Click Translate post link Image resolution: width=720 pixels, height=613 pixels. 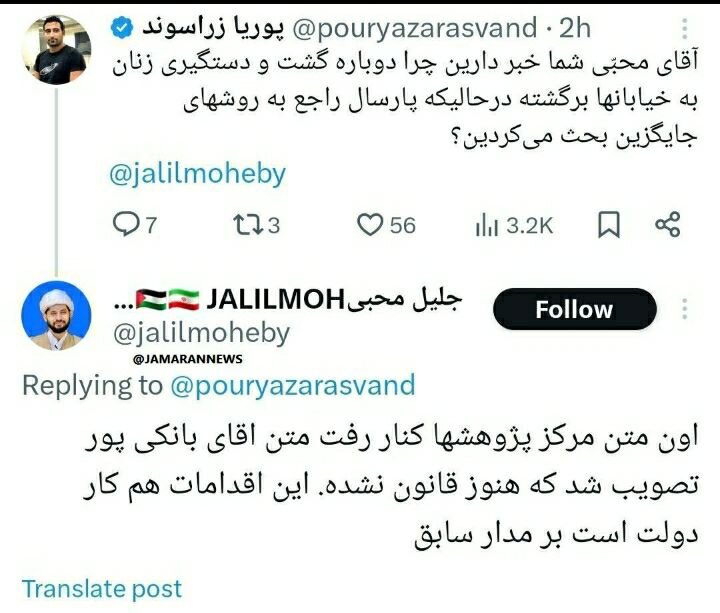click(x=102, y=589)
